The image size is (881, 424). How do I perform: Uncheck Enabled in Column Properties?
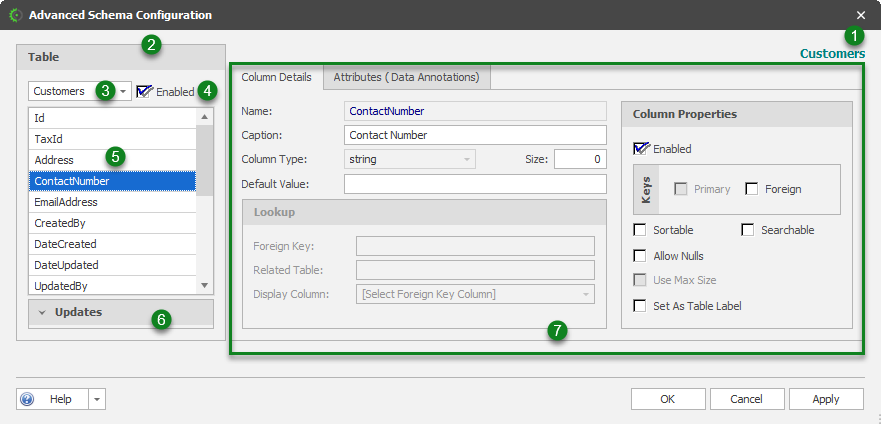(641, 149)
